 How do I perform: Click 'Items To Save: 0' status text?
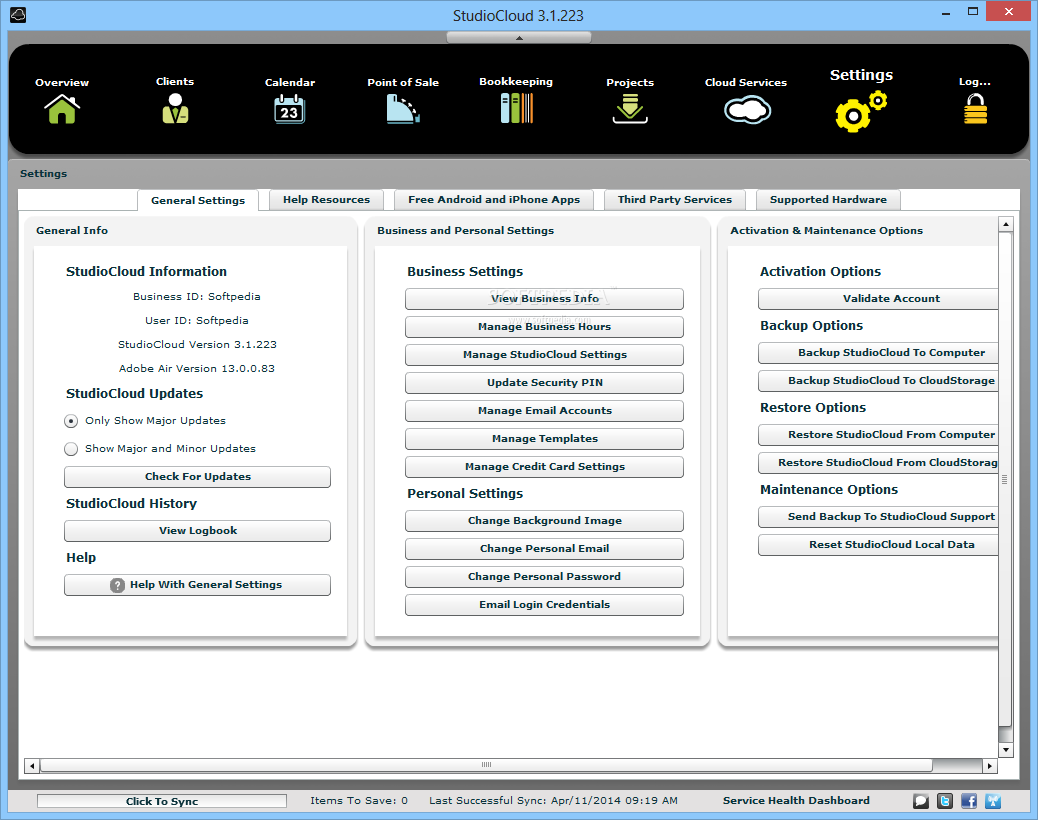pyautogui.click(x=359, y=801)
